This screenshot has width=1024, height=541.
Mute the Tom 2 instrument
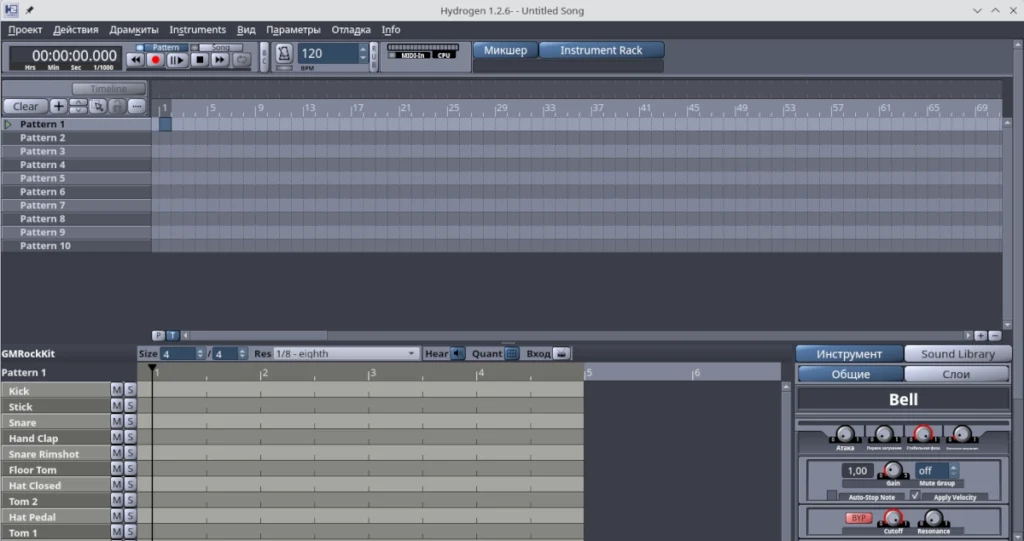116,500
